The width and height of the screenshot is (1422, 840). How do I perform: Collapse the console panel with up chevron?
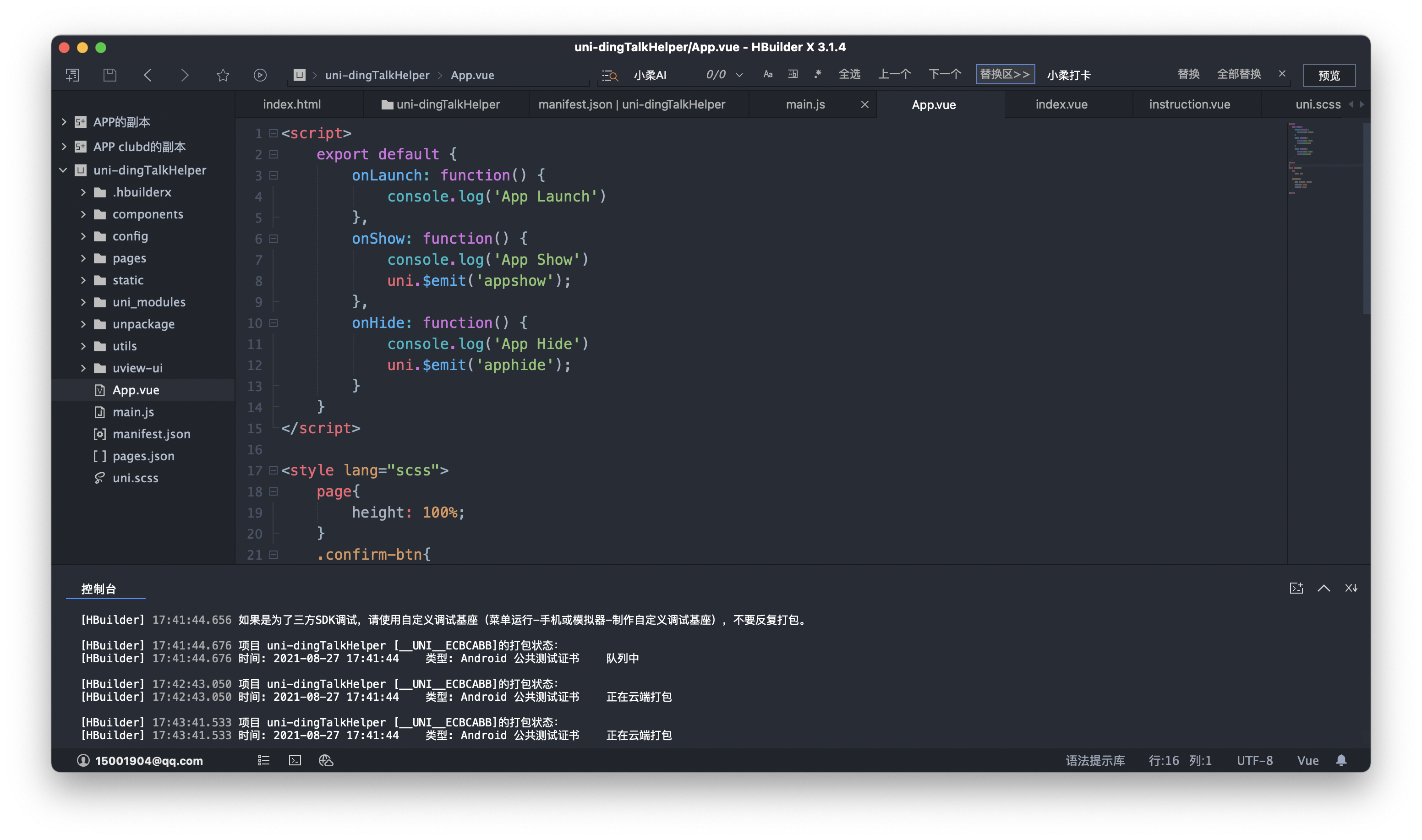point(1324,588)
